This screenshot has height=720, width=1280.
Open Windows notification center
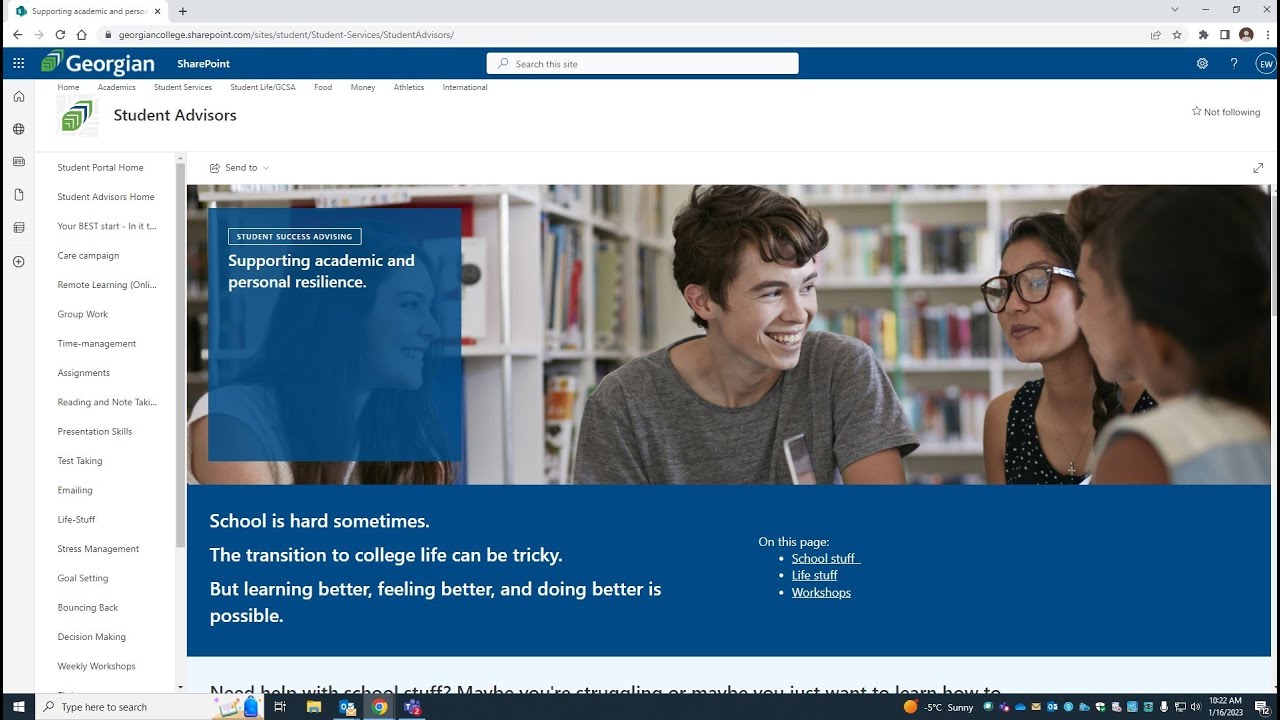coord(1262,707)
